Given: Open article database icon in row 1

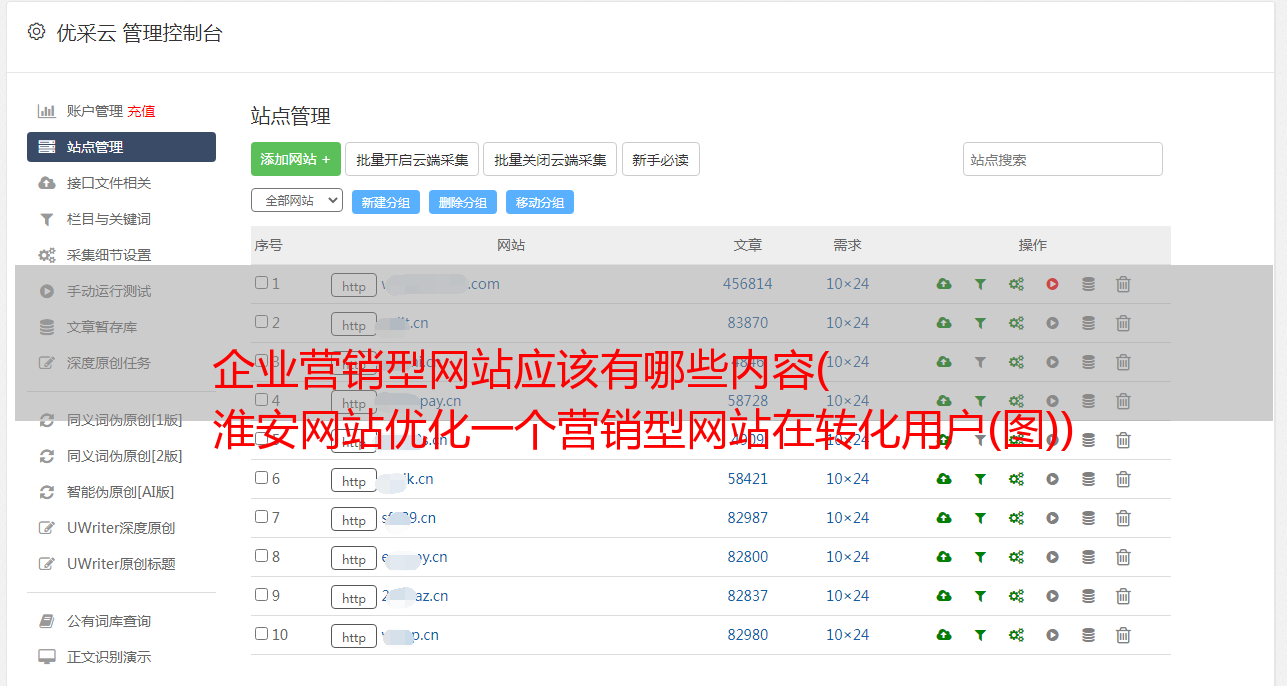Looking at the screenshot, I should coord(1088,284).
